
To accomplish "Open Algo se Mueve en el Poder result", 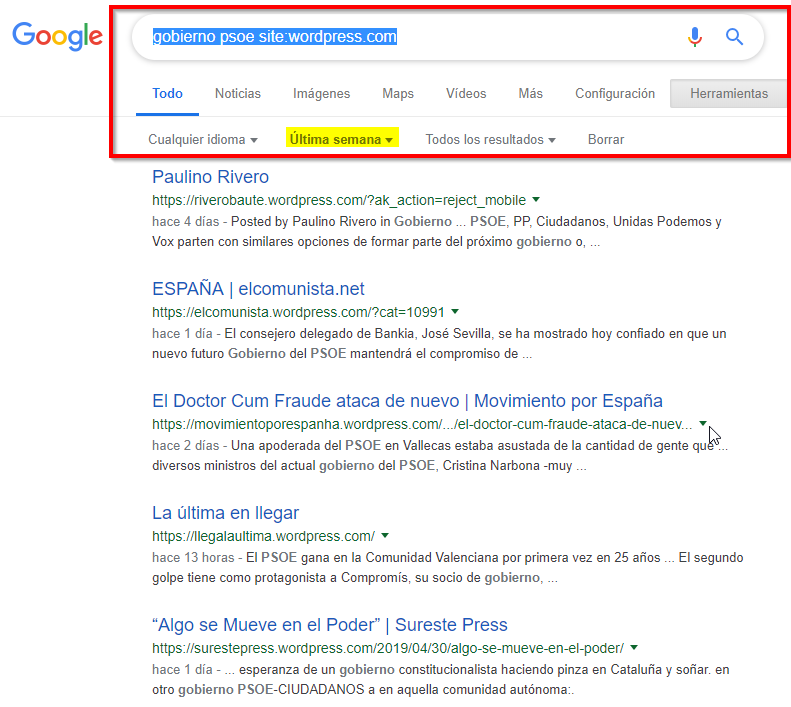I will coord(329,625).
